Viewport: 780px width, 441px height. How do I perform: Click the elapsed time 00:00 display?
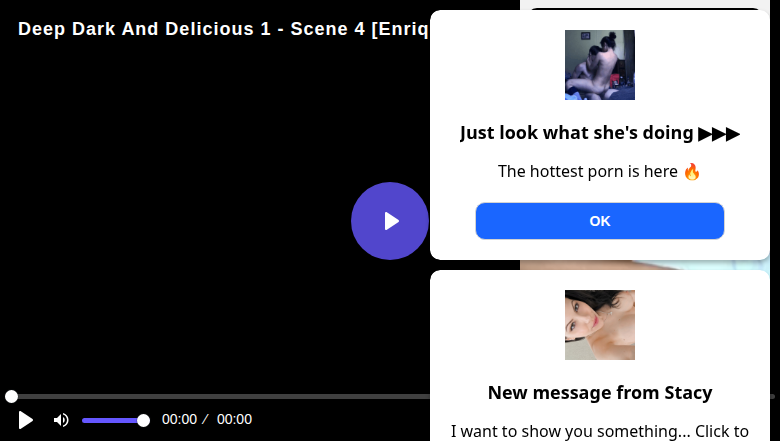pos(179,420)
